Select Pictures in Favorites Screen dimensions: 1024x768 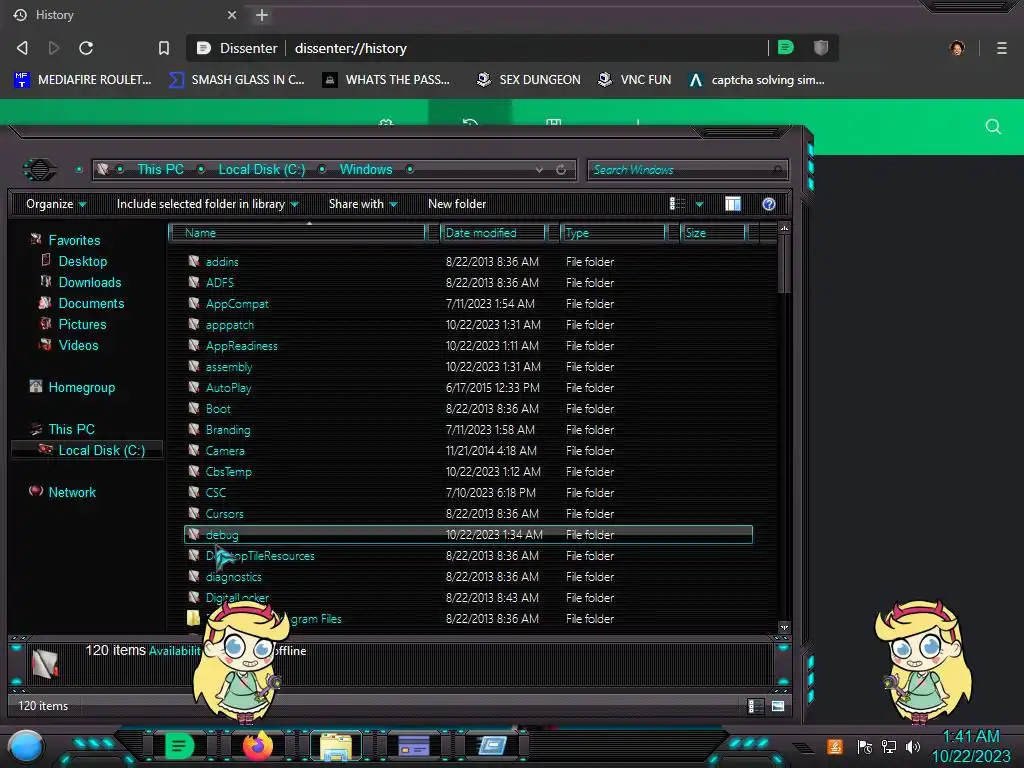(82, 324)
